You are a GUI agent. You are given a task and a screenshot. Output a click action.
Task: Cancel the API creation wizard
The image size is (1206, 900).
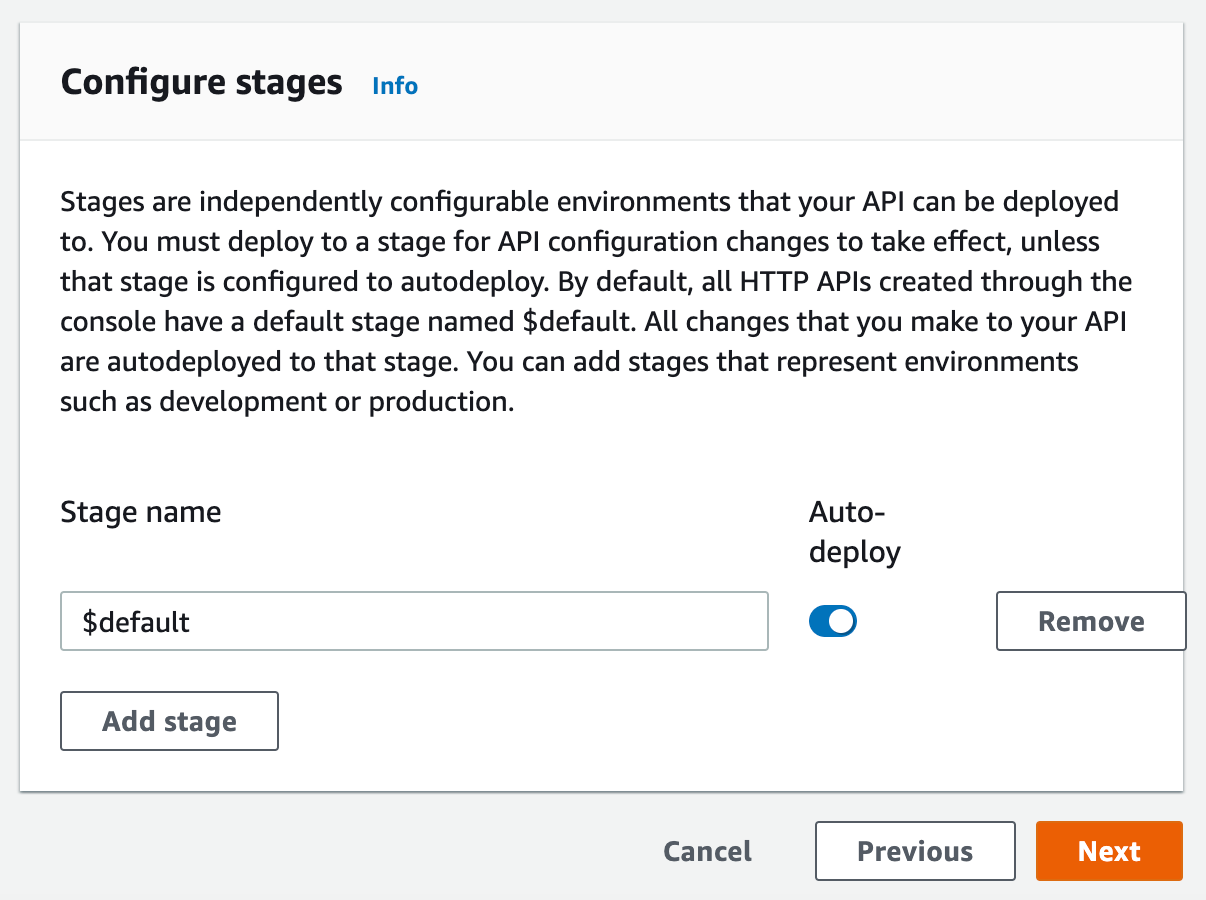(x=707, y=852)
